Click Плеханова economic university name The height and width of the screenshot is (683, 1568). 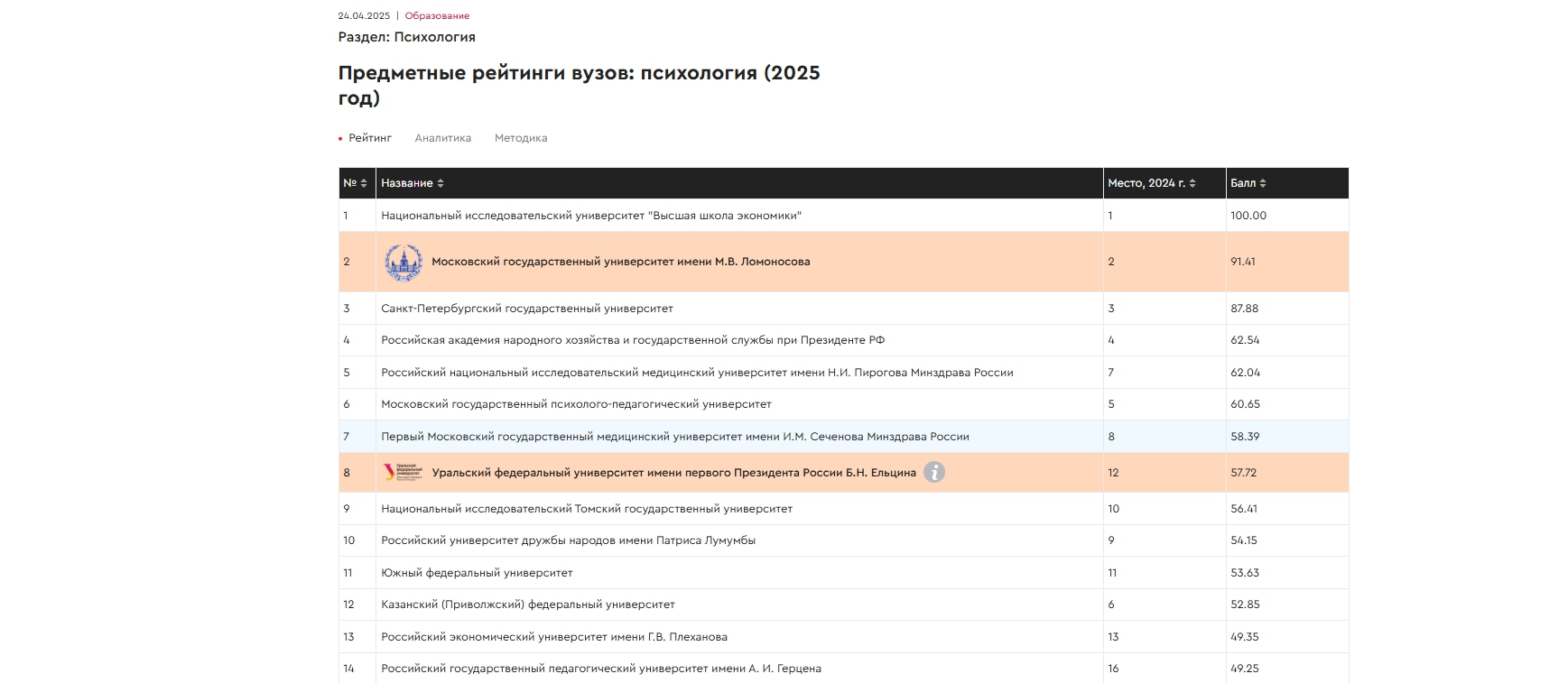pyautogui.click(x=554, y=637)
